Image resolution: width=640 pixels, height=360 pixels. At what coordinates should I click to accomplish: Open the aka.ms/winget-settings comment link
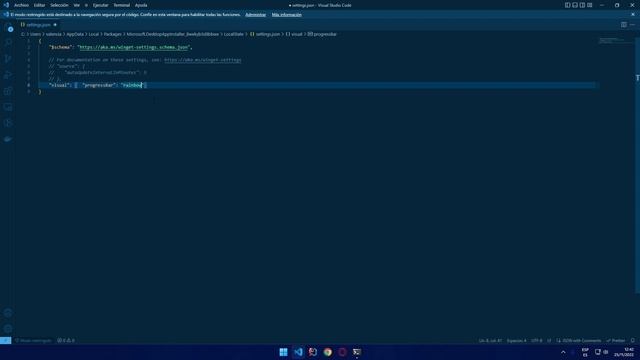(x=202, y=60)
